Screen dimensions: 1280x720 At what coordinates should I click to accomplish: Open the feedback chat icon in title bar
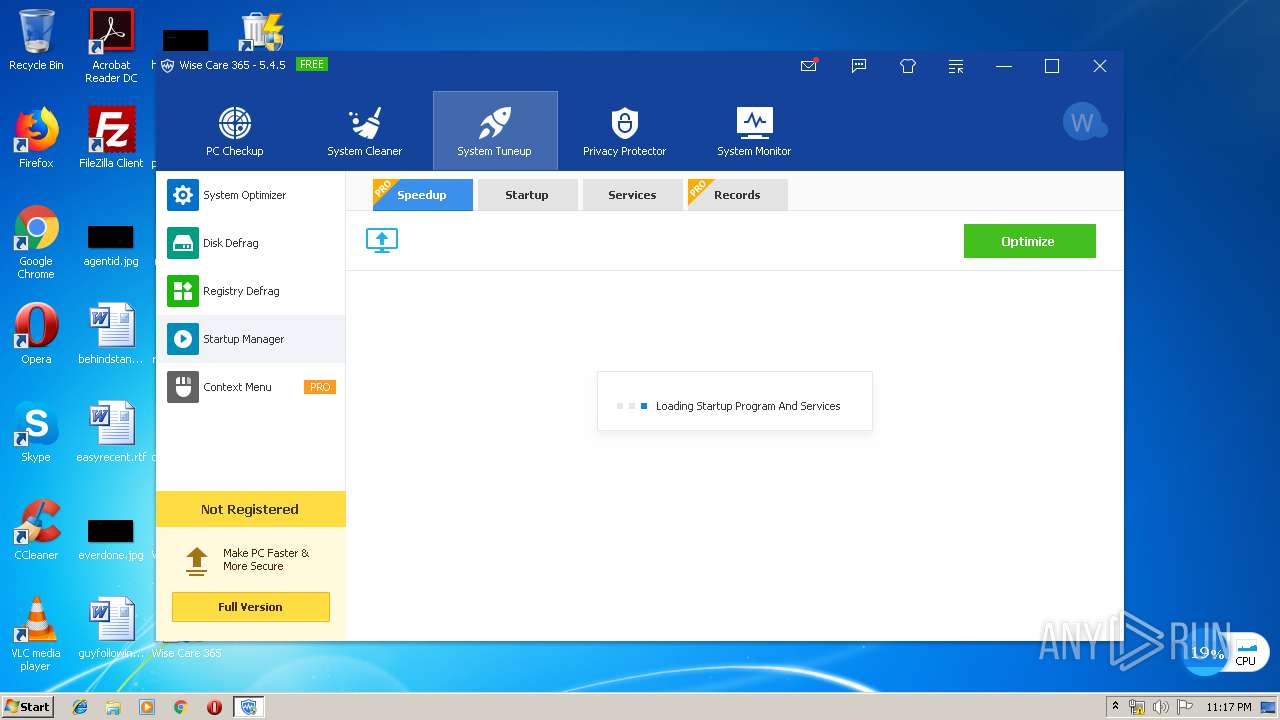click(x=859, y=66)
